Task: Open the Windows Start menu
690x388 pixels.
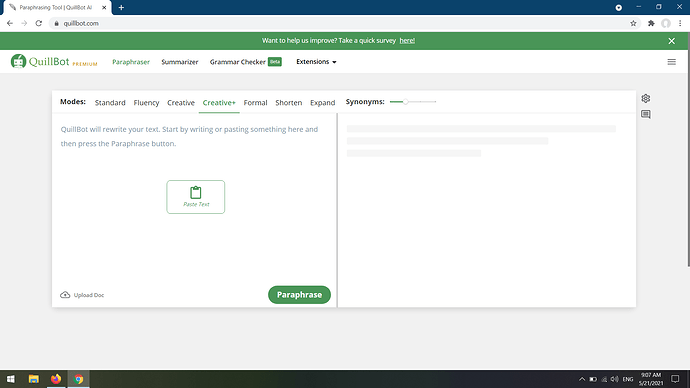Action: click(x=11, y=379)
